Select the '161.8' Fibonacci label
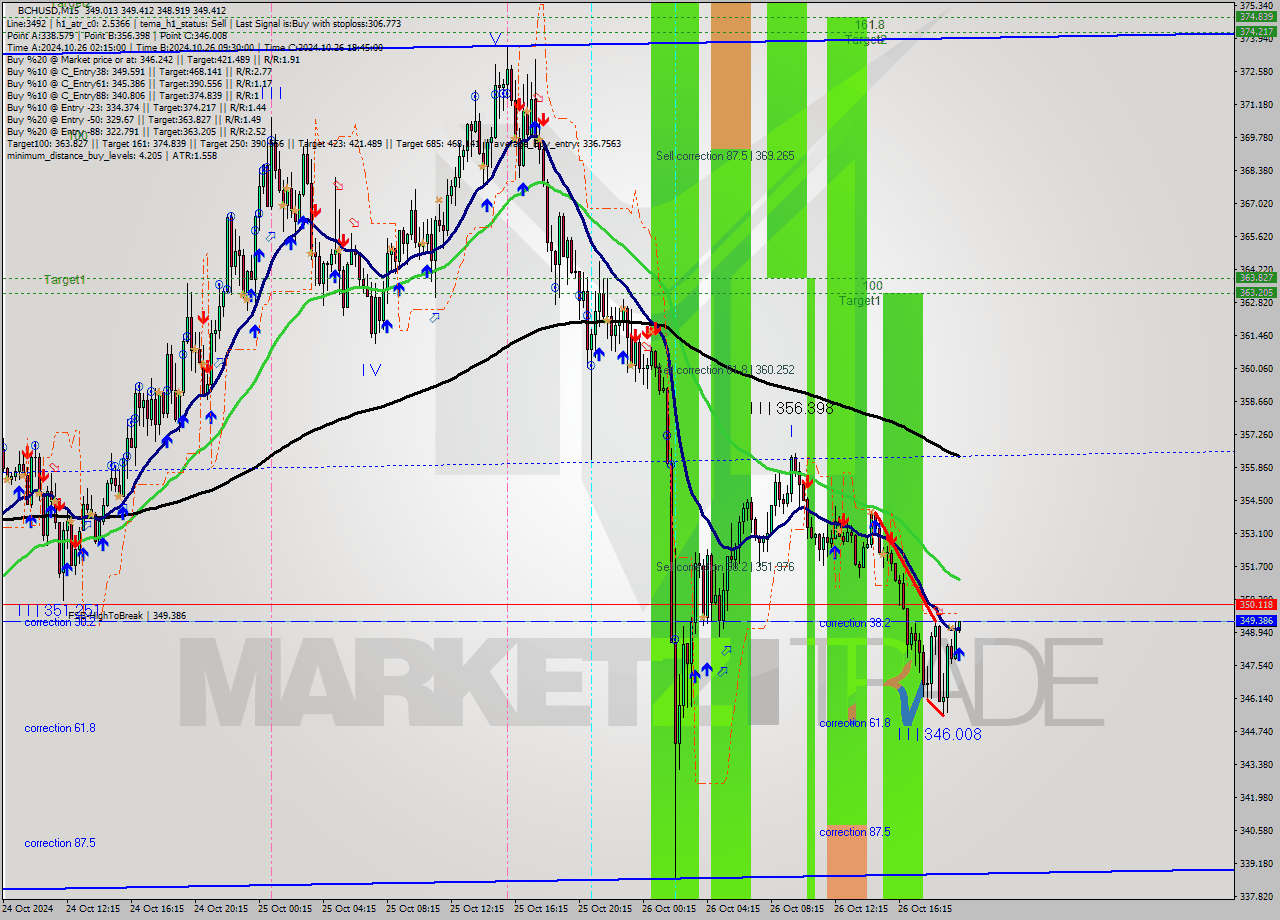The width and height of the screenshot is (1280, 920). [869, 24]
